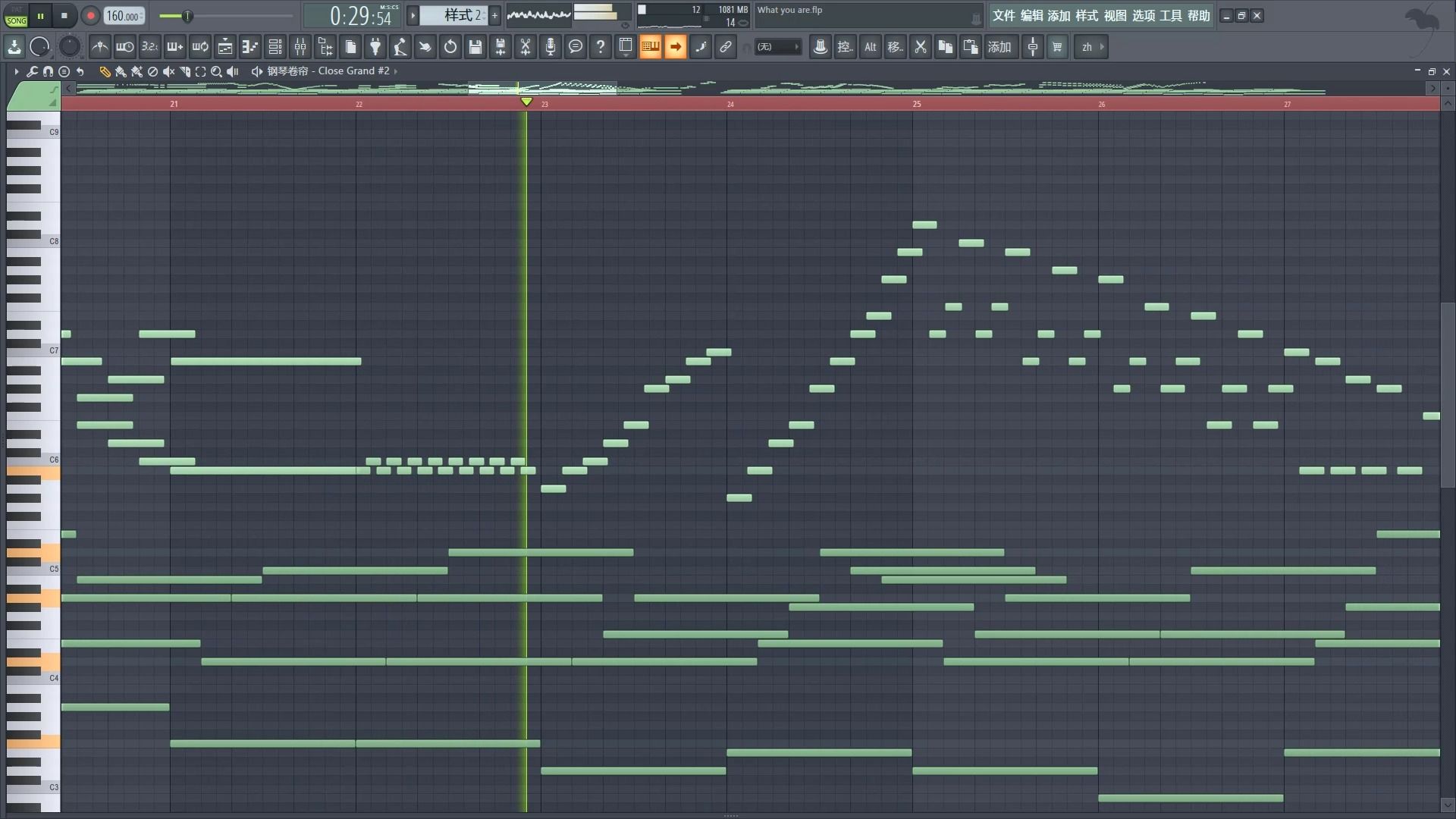Click the 移 move button
Image resolution: width=1456 pixels, height=819 pixels.
896,47
